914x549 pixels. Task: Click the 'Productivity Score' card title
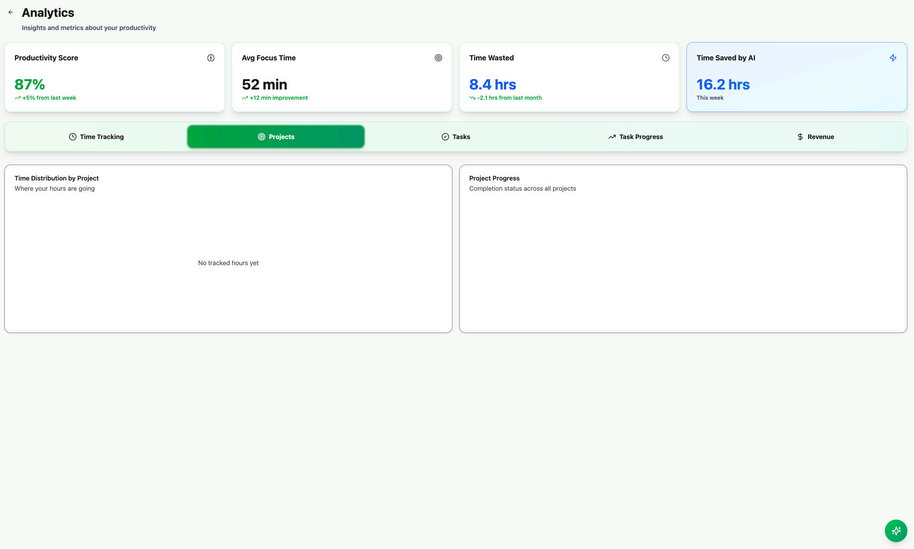click(x=46, y=58)
